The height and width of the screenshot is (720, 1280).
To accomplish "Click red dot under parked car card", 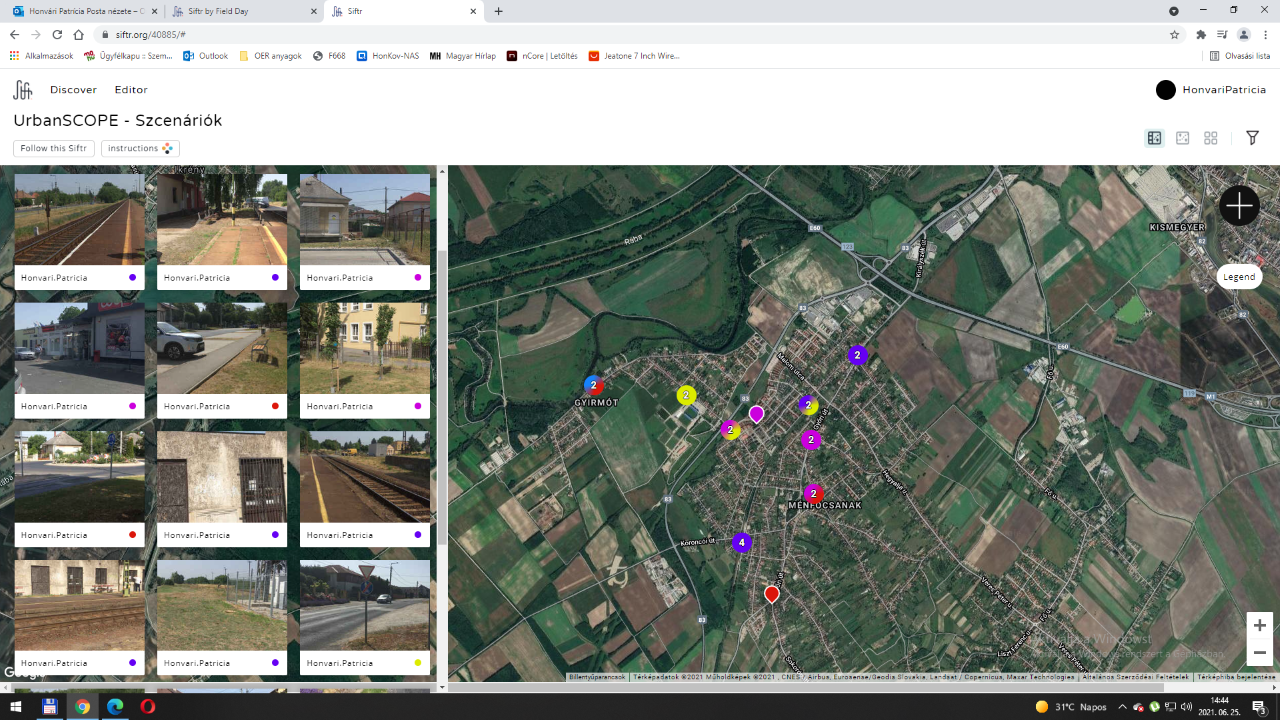I will coord(275,406).
